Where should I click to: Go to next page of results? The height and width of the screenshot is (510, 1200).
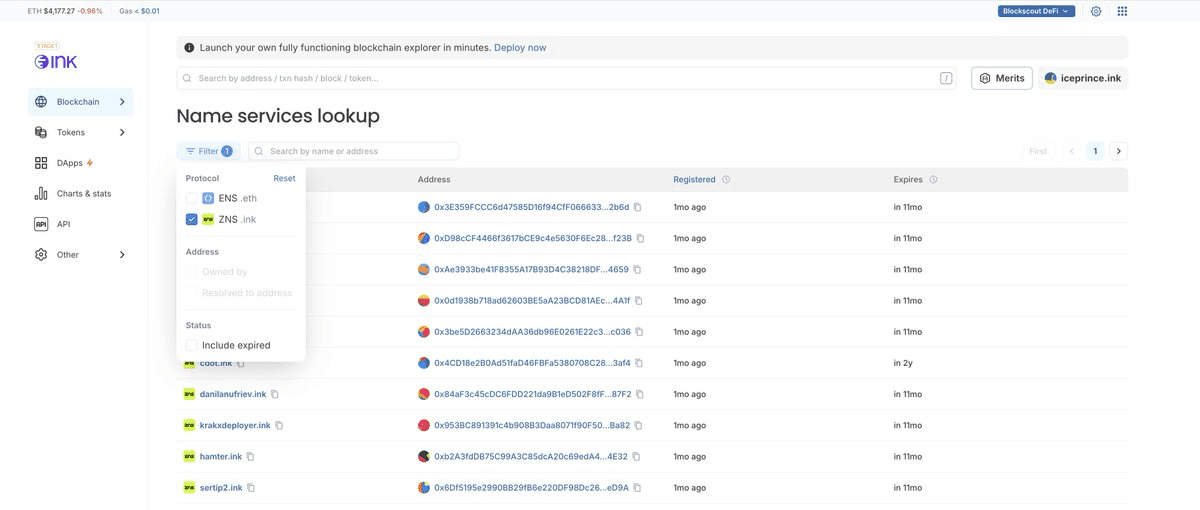[1119, 151]
